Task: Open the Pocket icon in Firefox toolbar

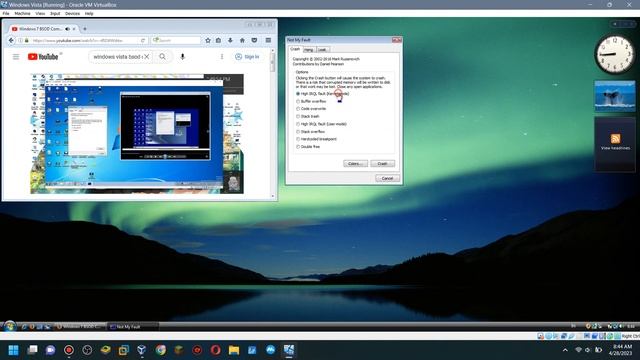Action: (x=254, y=40)
